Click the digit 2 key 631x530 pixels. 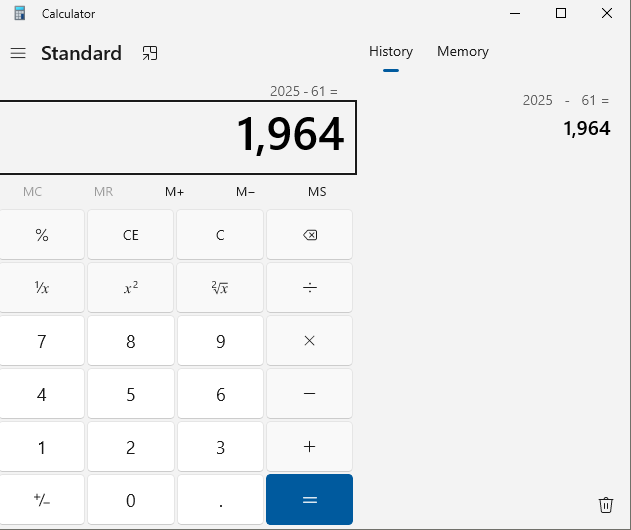131,447
